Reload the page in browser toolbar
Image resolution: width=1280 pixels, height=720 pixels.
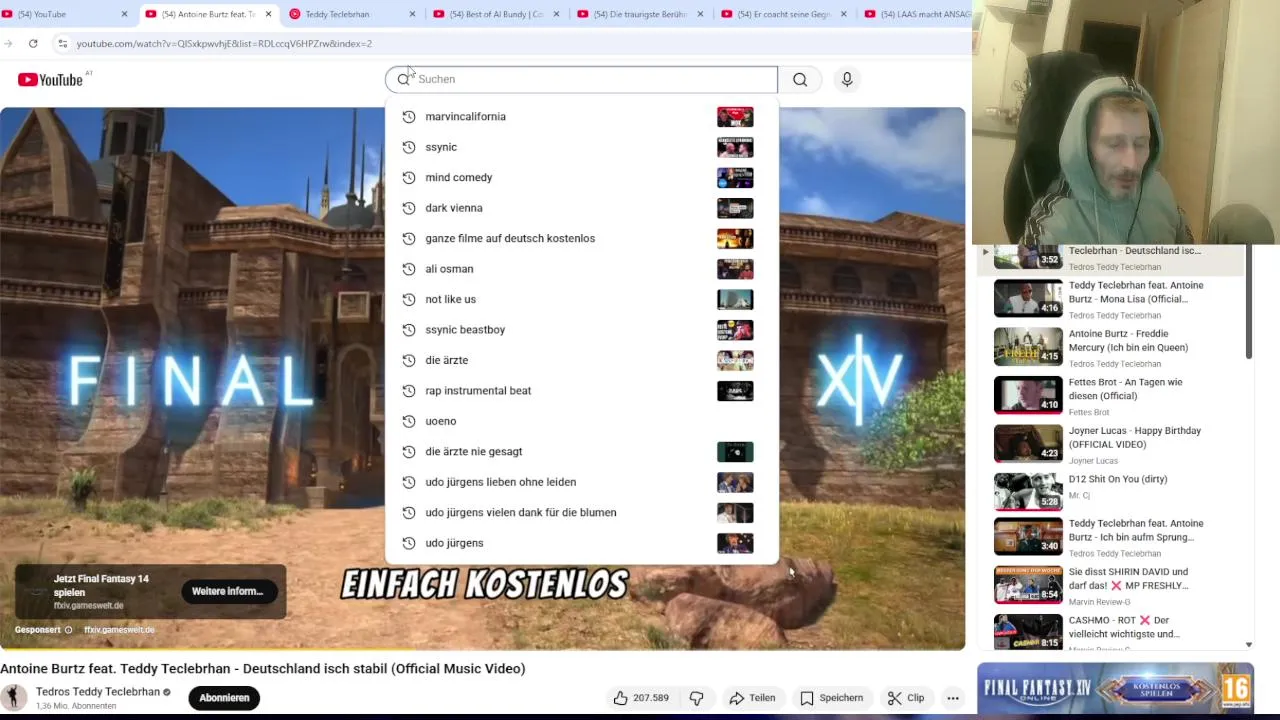(x=33, y=43)
